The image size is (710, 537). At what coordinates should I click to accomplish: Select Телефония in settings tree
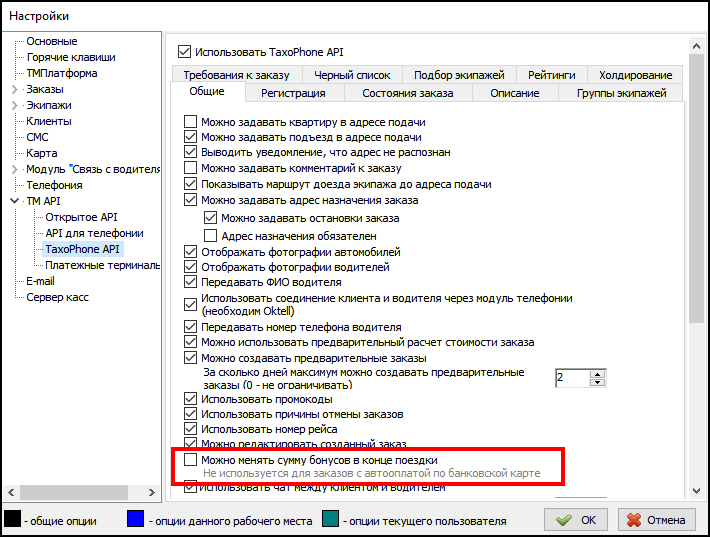[x=54, y=185]
